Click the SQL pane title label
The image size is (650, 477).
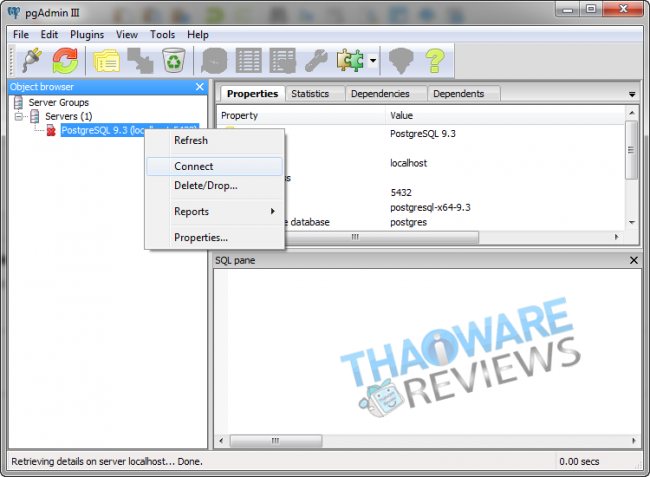pos(235,260)
